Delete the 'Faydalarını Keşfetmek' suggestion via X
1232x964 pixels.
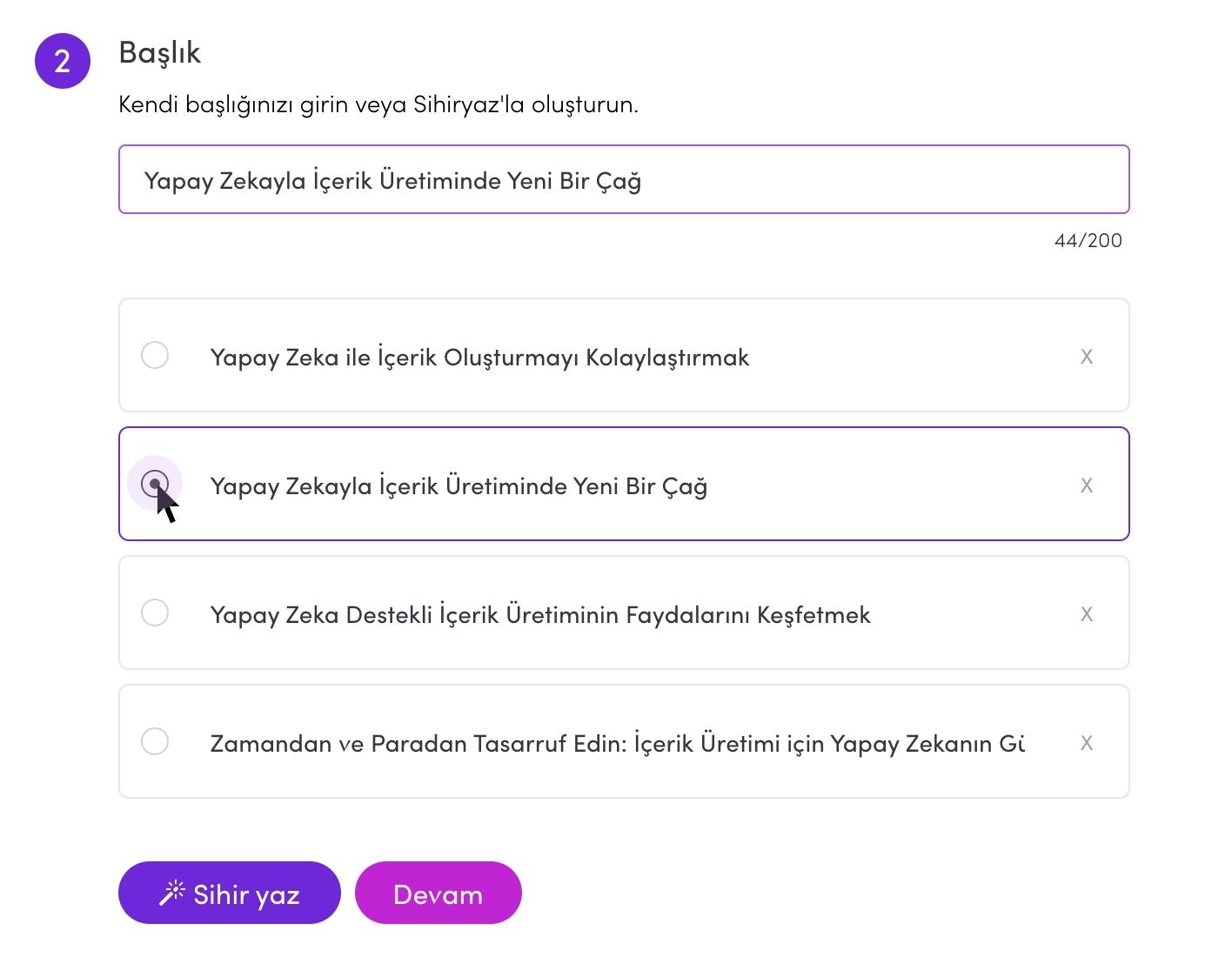1086,614
